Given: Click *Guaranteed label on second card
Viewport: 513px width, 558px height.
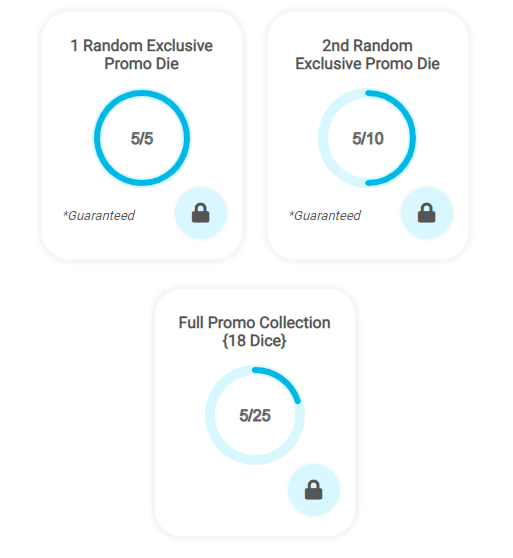Looking at the screenshot, I should pyautogui.click(x=325, y=216).
